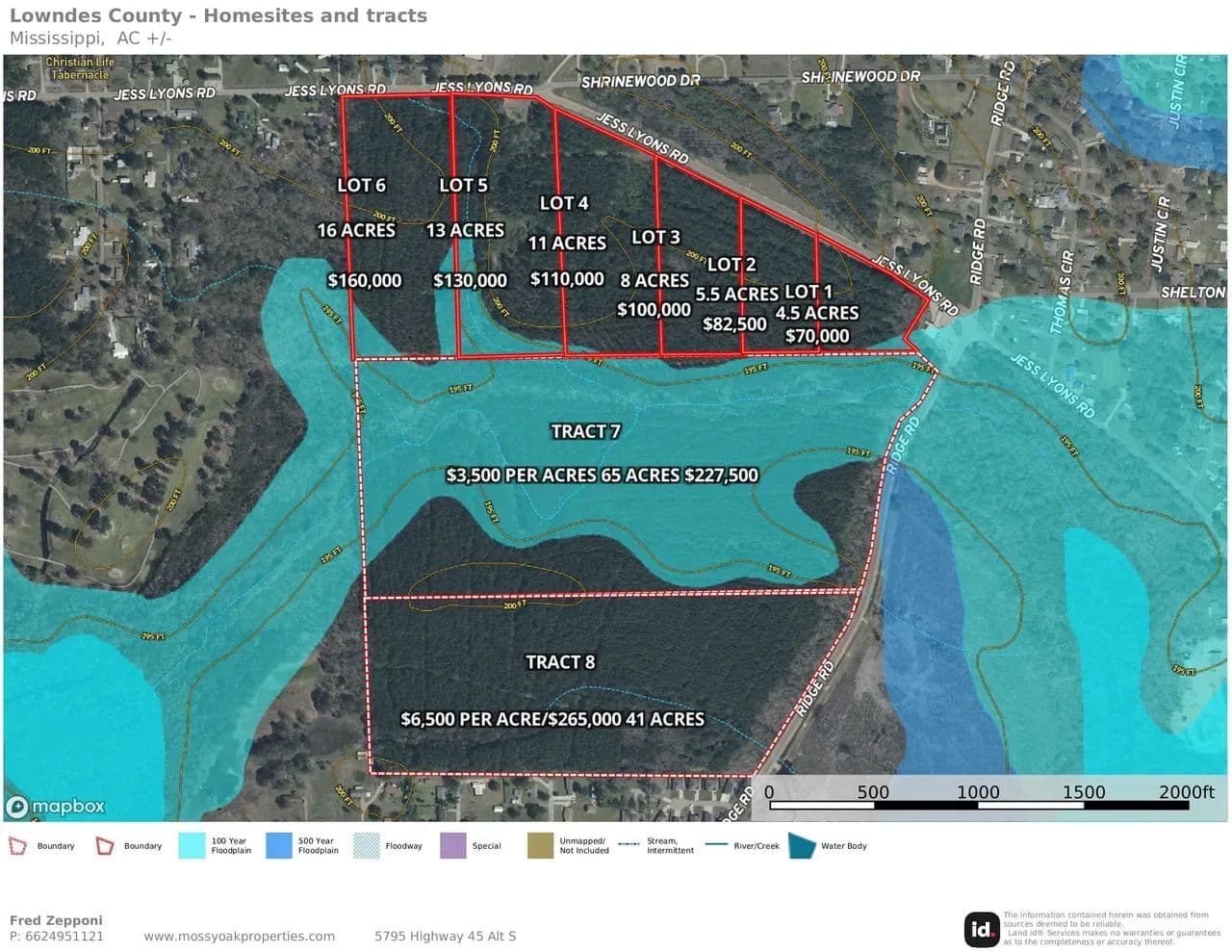Click the Land id logo icon
Image resolution: width=1232 pixels, height=952 pixels.
[x=981, y=929]
